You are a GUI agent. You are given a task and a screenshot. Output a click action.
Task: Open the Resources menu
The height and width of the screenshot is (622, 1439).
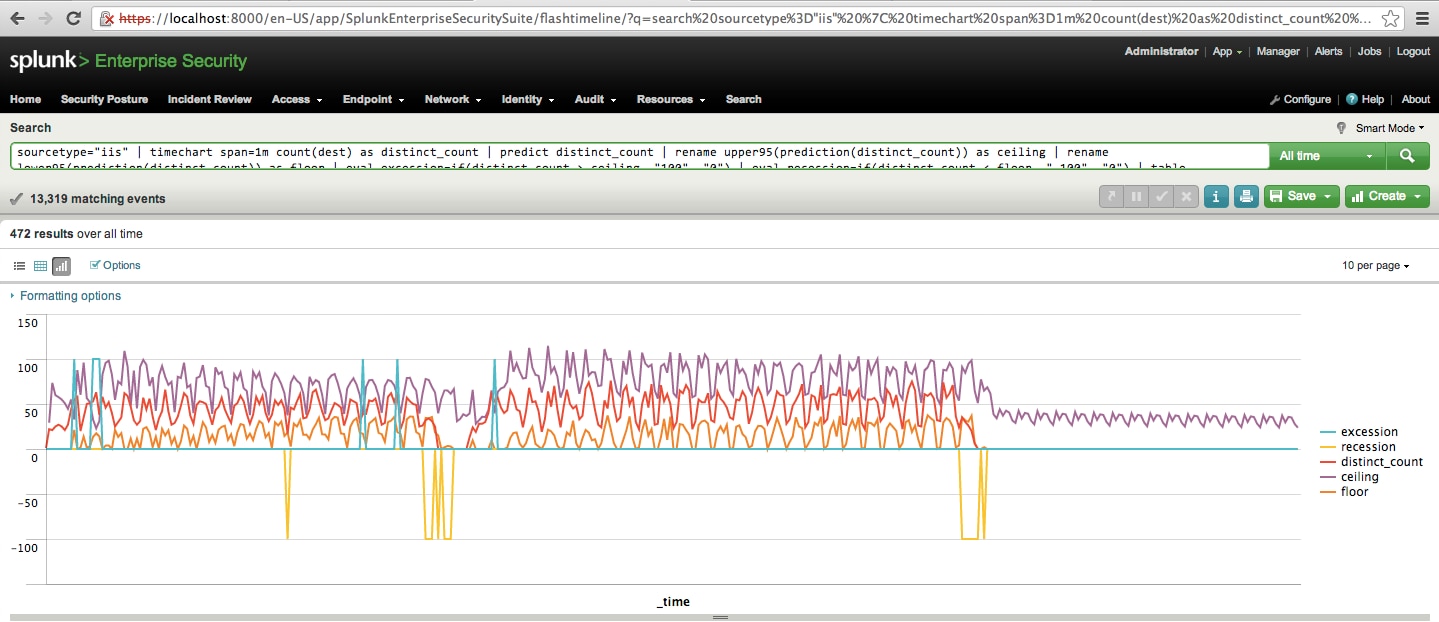[x=671, y=99]
